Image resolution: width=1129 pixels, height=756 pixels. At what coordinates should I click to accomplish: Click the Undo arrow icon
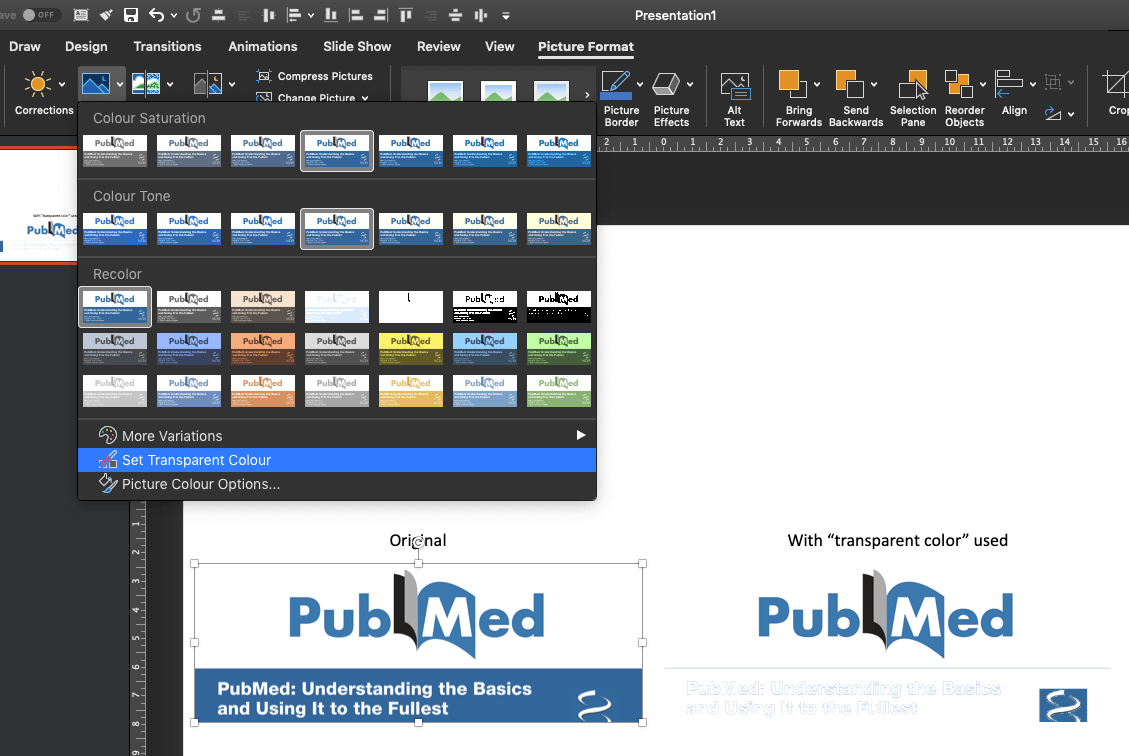(156, 14)
